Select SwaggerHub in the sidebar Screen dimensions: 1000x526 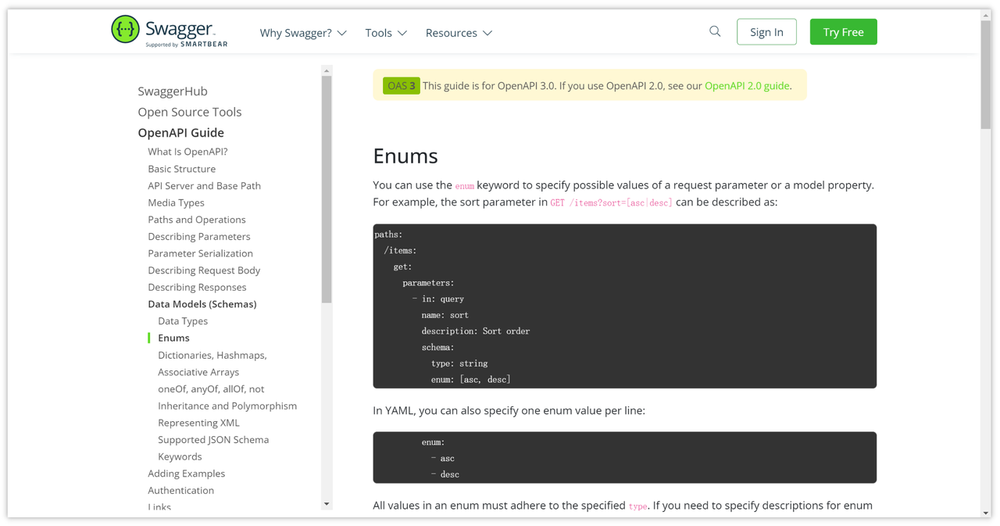(x=172, y=91)
